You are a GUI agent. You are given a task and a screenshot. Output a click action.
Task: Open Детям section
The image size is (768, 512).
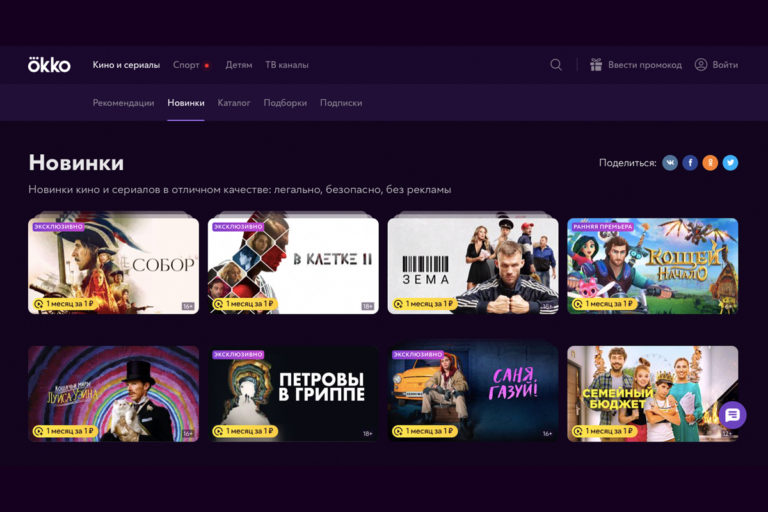pyautogui.click(x=239, y=65)
